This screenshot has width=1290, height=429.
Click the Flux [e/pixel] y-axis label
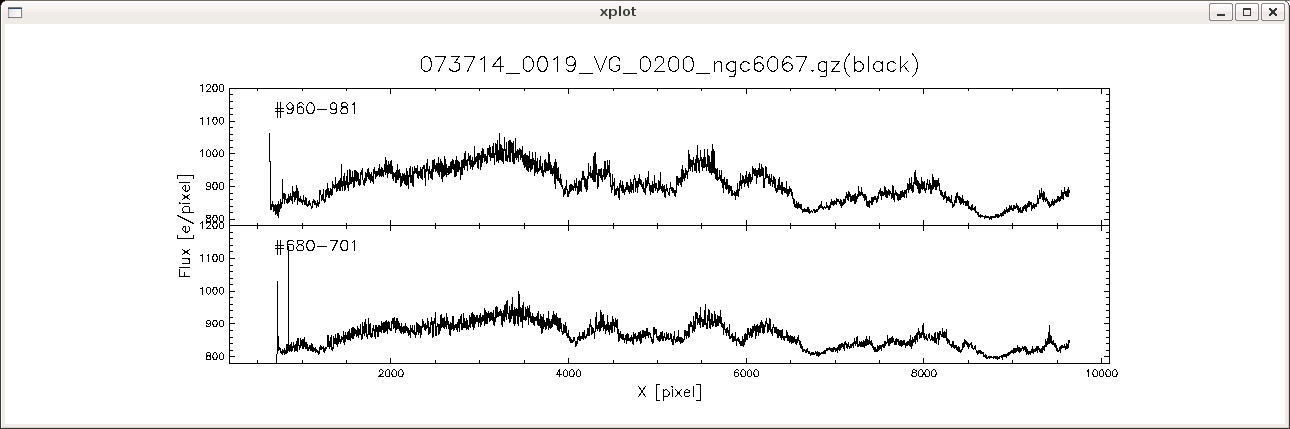coord(187,223)
